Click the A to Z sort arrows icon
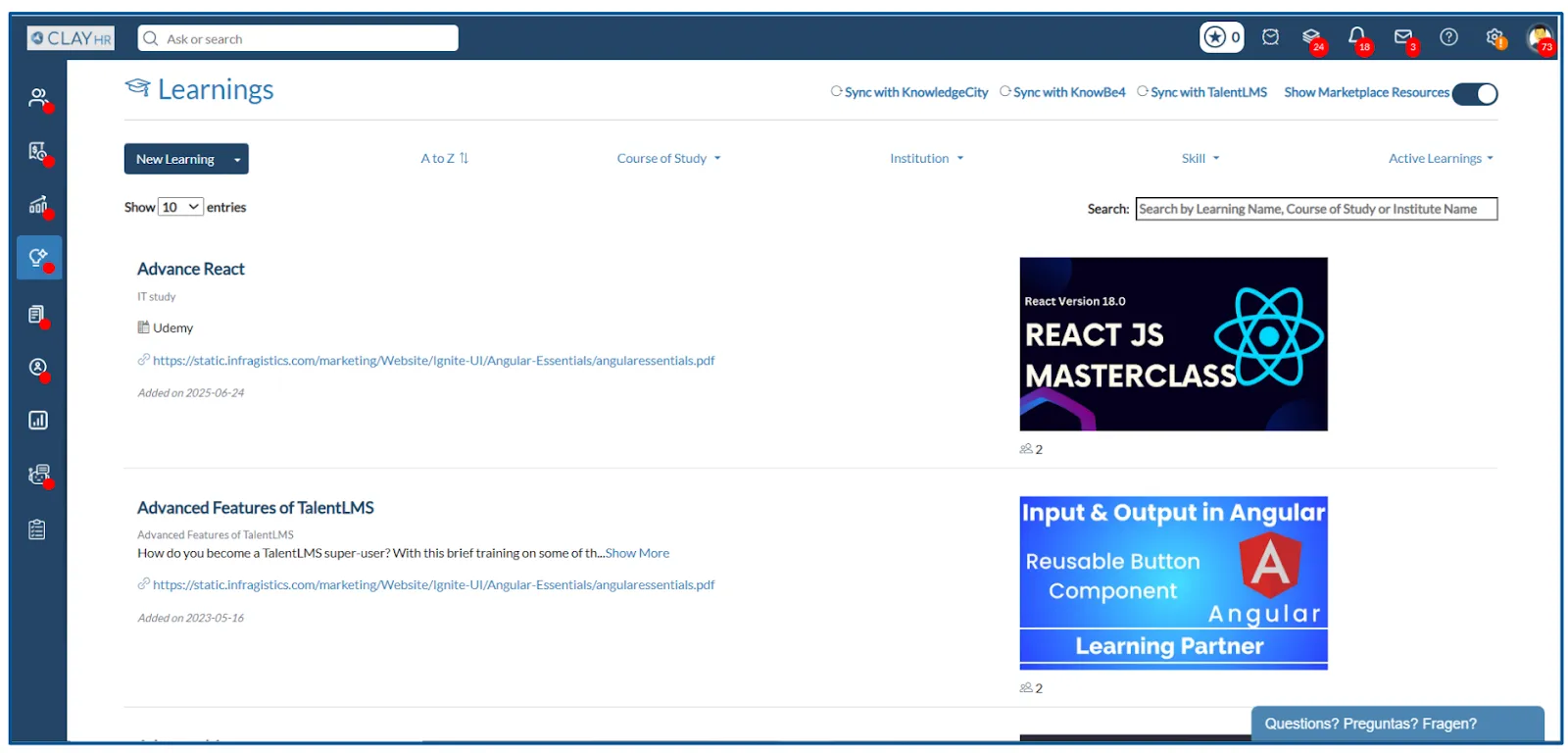 (x=464, y=158)
